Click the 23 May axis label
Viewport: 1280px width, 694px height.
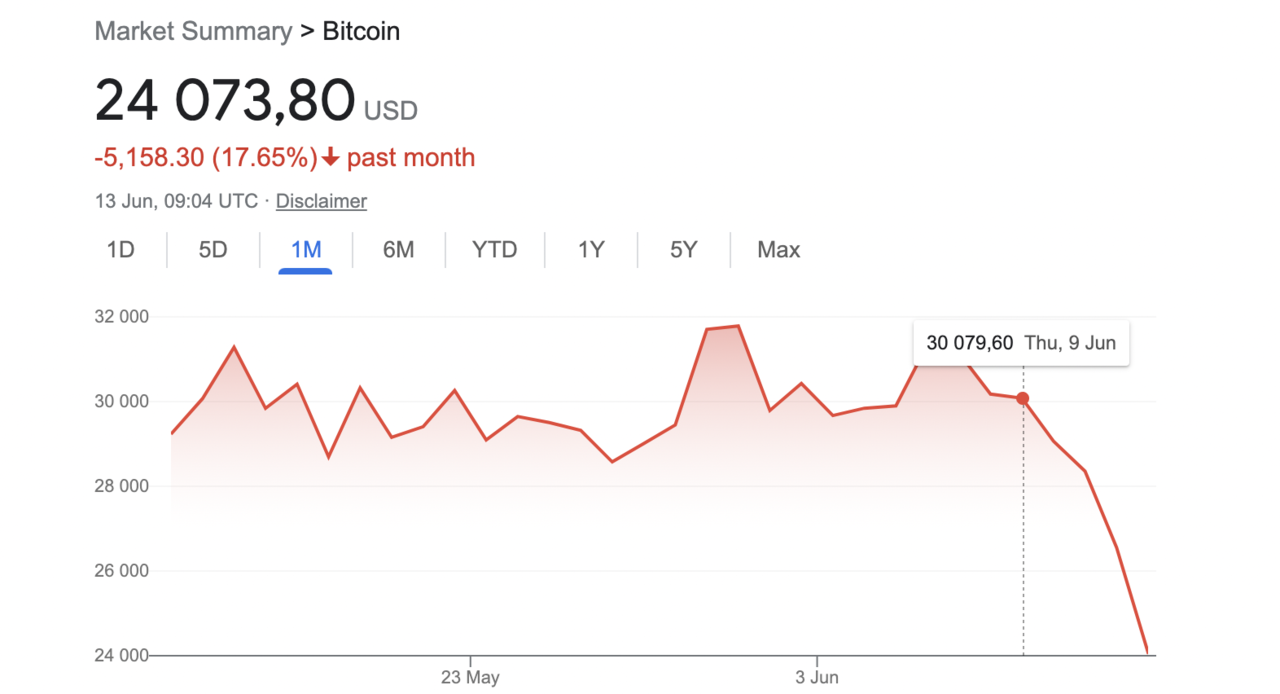point(470,678)
